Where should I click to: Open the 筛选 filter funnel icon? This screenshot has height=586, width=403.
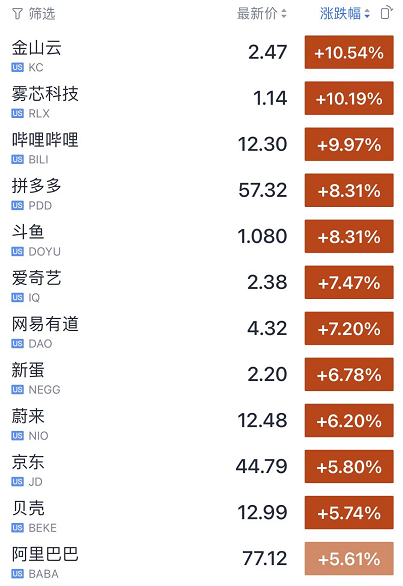pos(17,14)
